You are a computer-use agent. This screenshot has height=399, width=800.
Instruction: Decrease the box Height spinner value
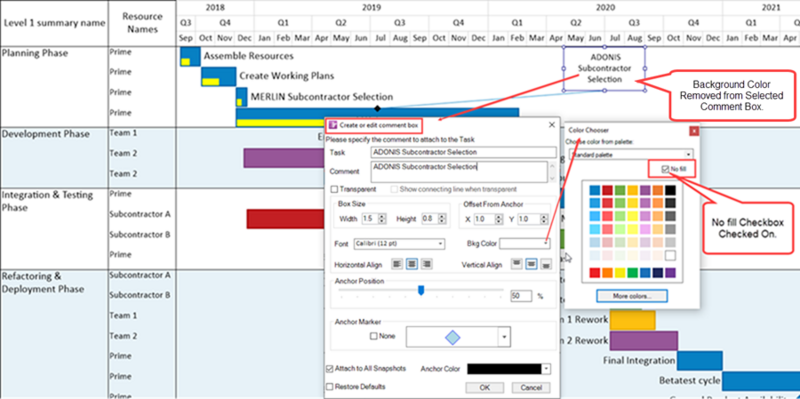pyautogui.click(x=443, y=222)
